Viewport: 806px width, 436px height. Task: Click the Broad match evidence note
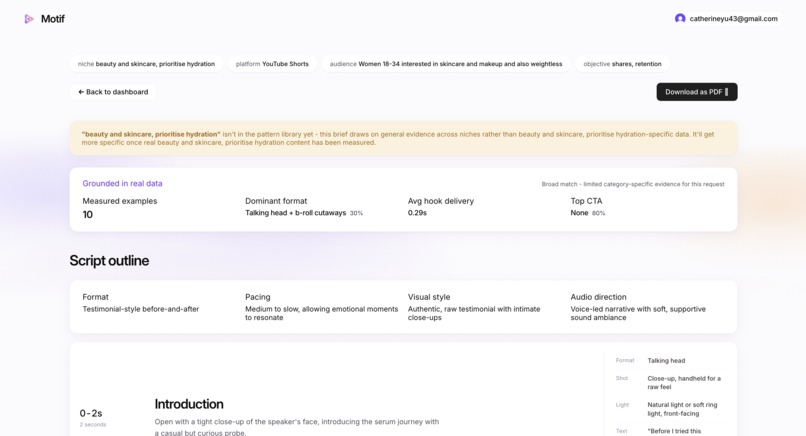click(633, 184)
